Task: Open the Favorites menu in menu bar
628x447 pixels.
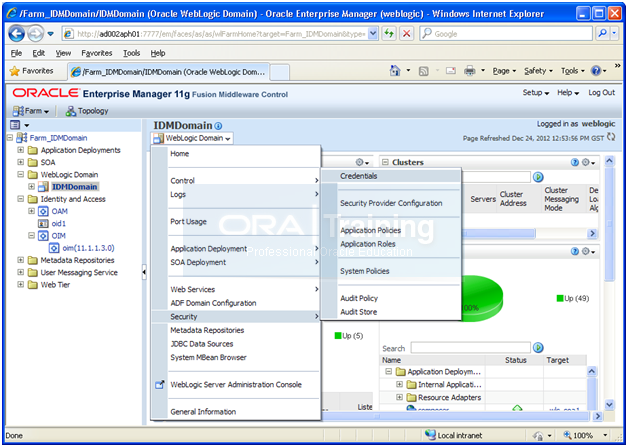Action: pyautogui.click(x=97, y=53)
